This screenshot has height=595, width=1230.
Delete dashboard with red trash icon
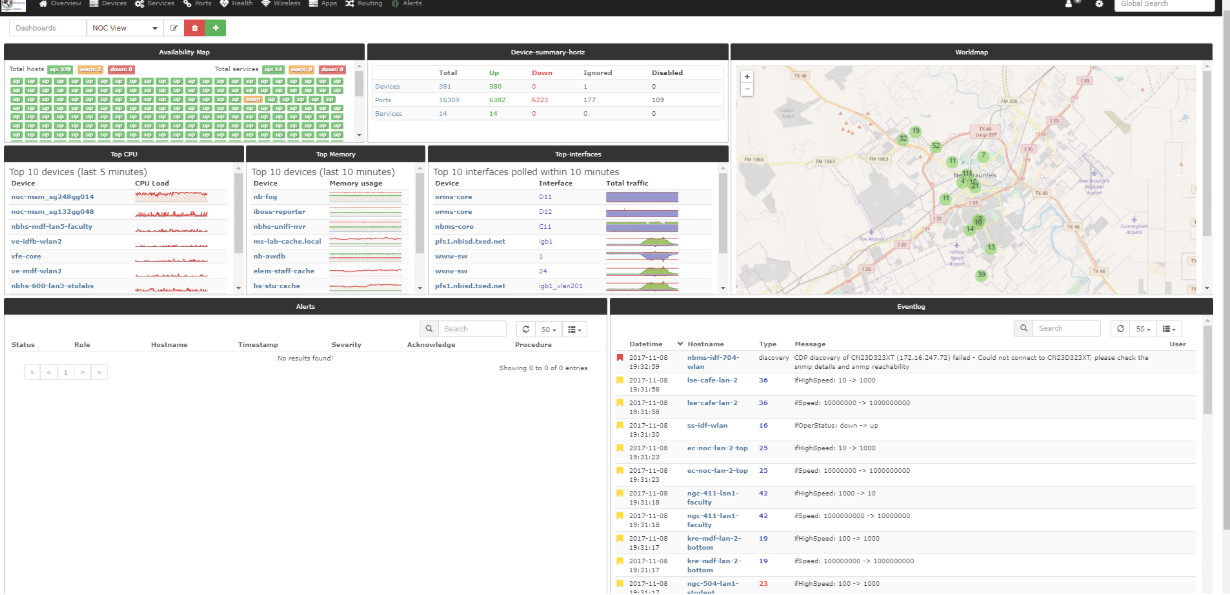194,28
